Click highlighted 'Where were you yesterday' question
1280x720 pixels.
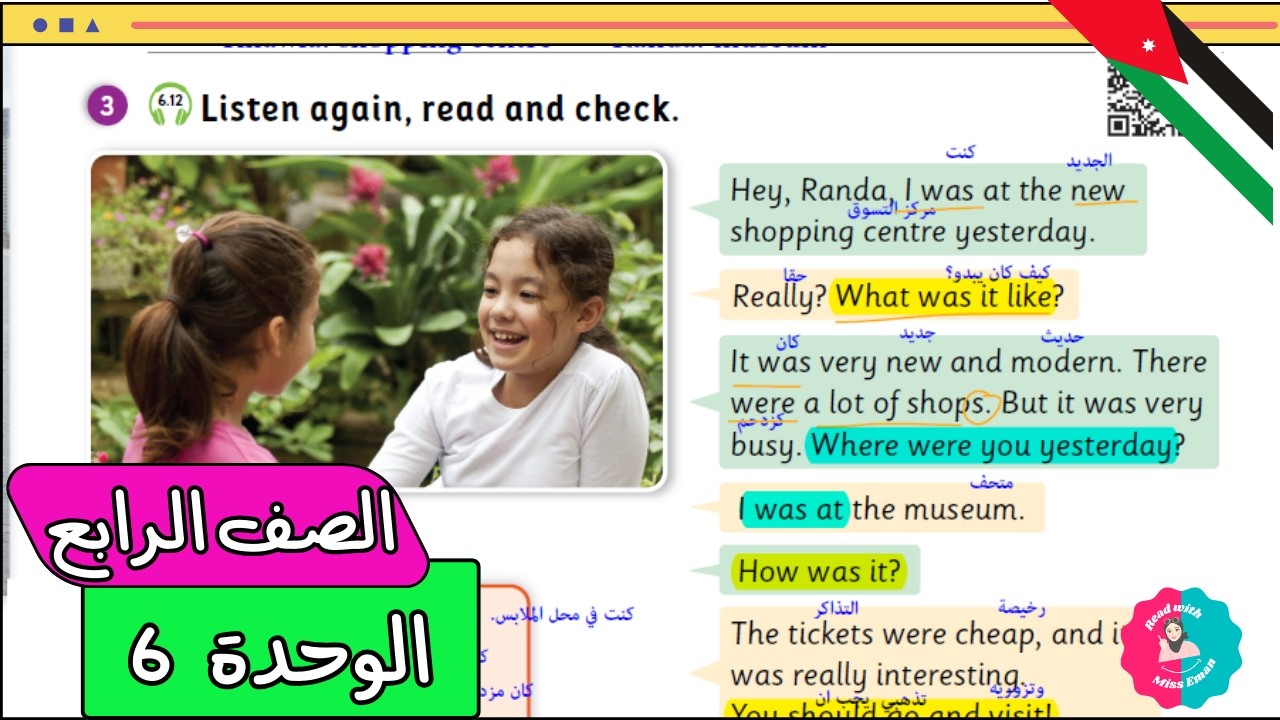point(991,446)
